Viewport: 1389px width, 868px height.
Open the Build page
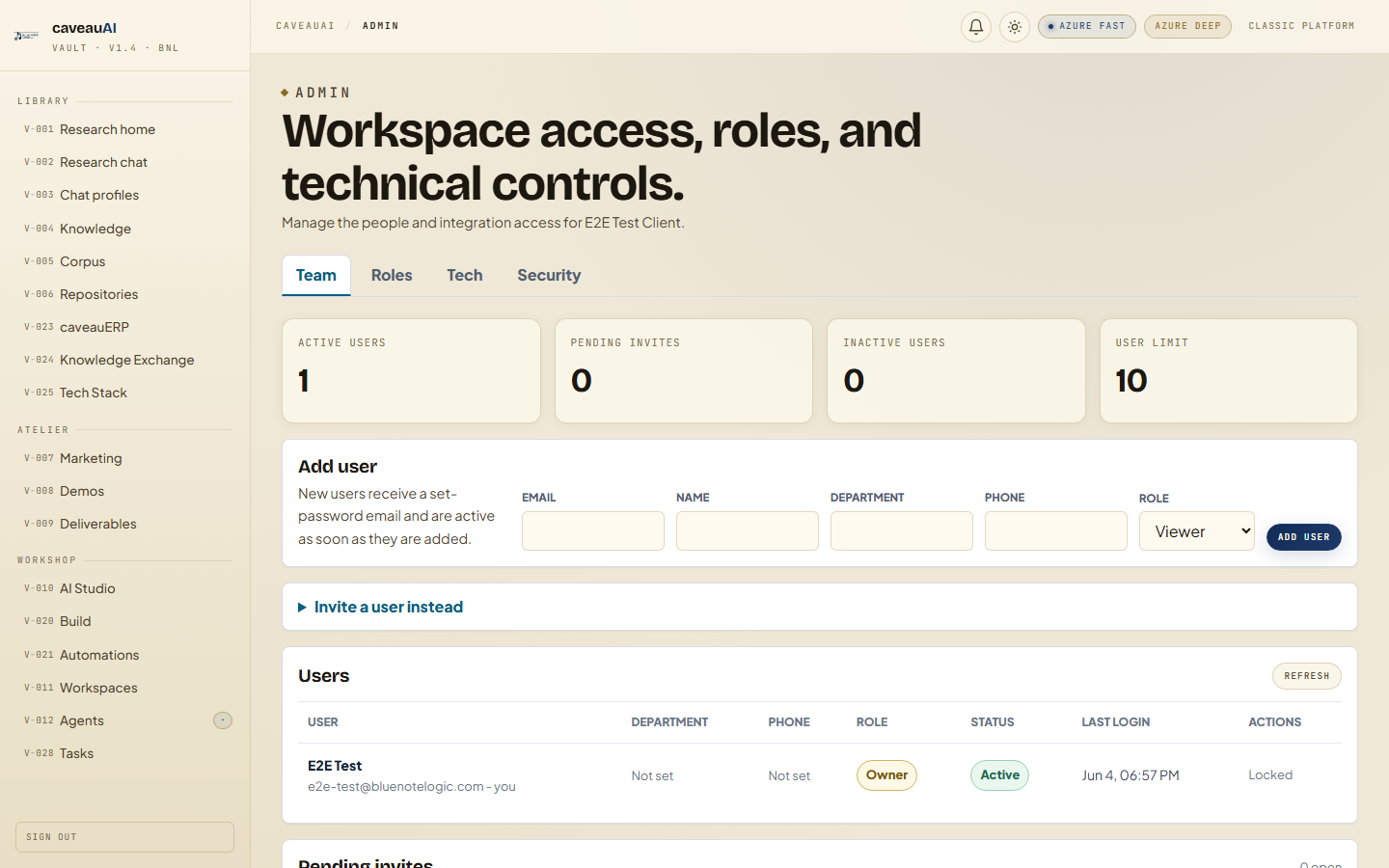pos(124,621)
